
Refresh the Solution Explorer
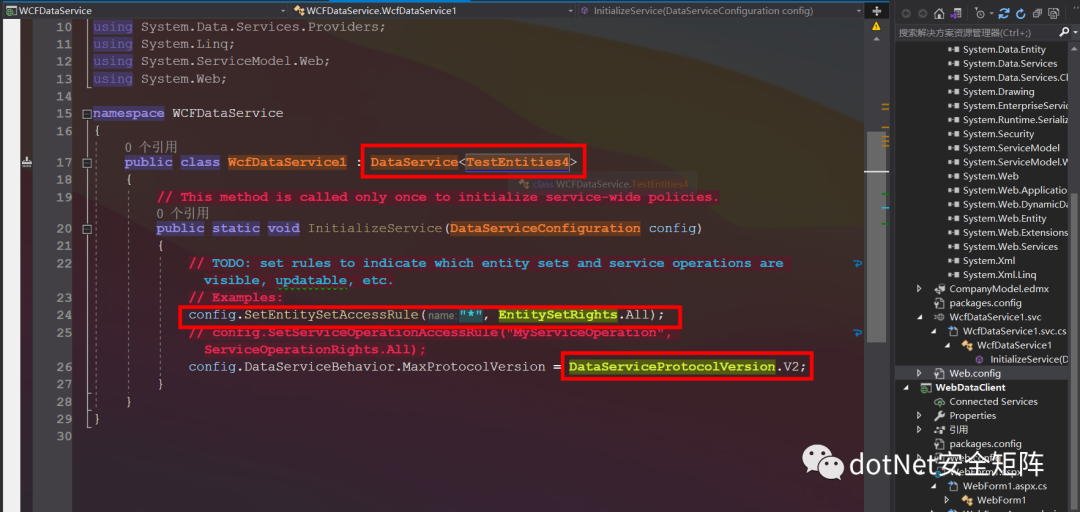point(1021,13)
